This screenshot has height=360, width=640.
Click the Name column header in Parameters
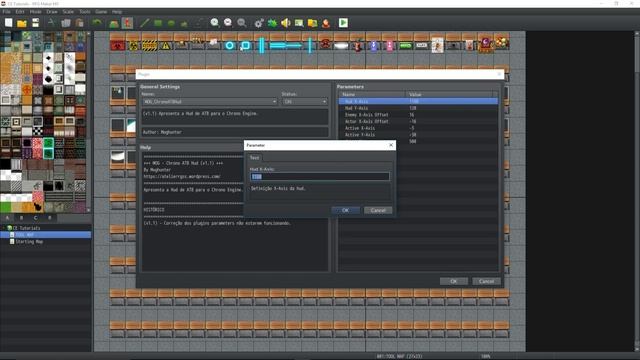372,94
